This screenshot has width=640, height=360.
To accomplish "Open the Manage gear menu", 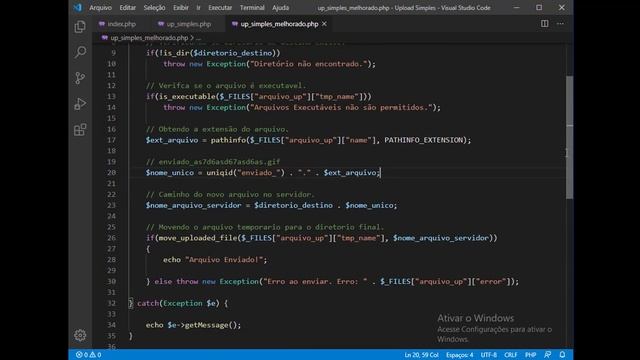I will click(80, 335).
